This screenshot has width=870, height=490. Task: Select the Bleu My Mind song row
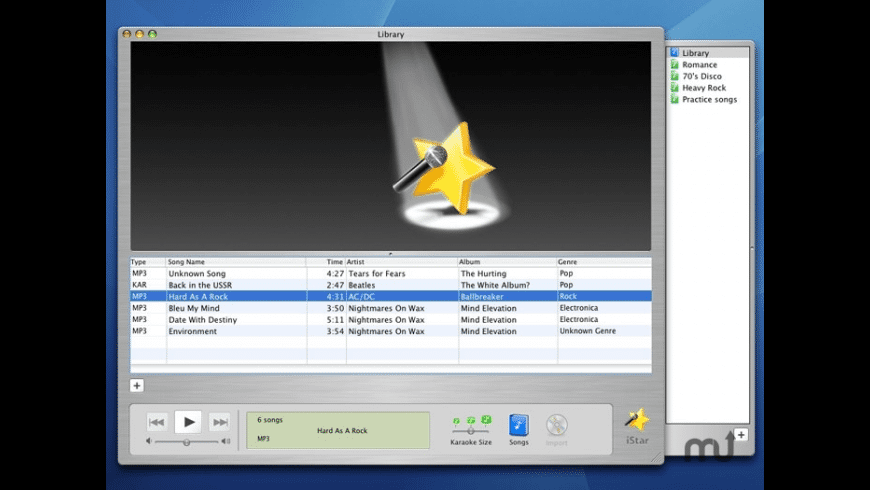(x=390, y=308)
